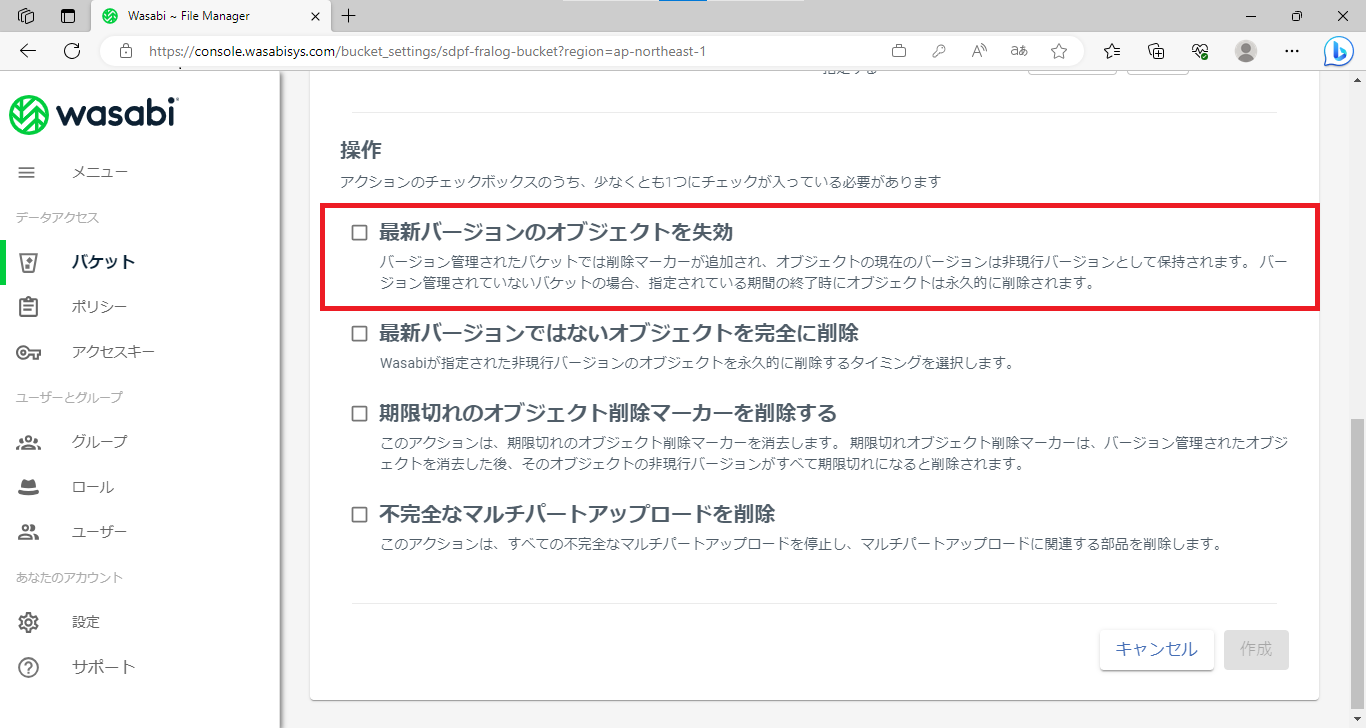Open Policies via the clipboard icon

28,307
